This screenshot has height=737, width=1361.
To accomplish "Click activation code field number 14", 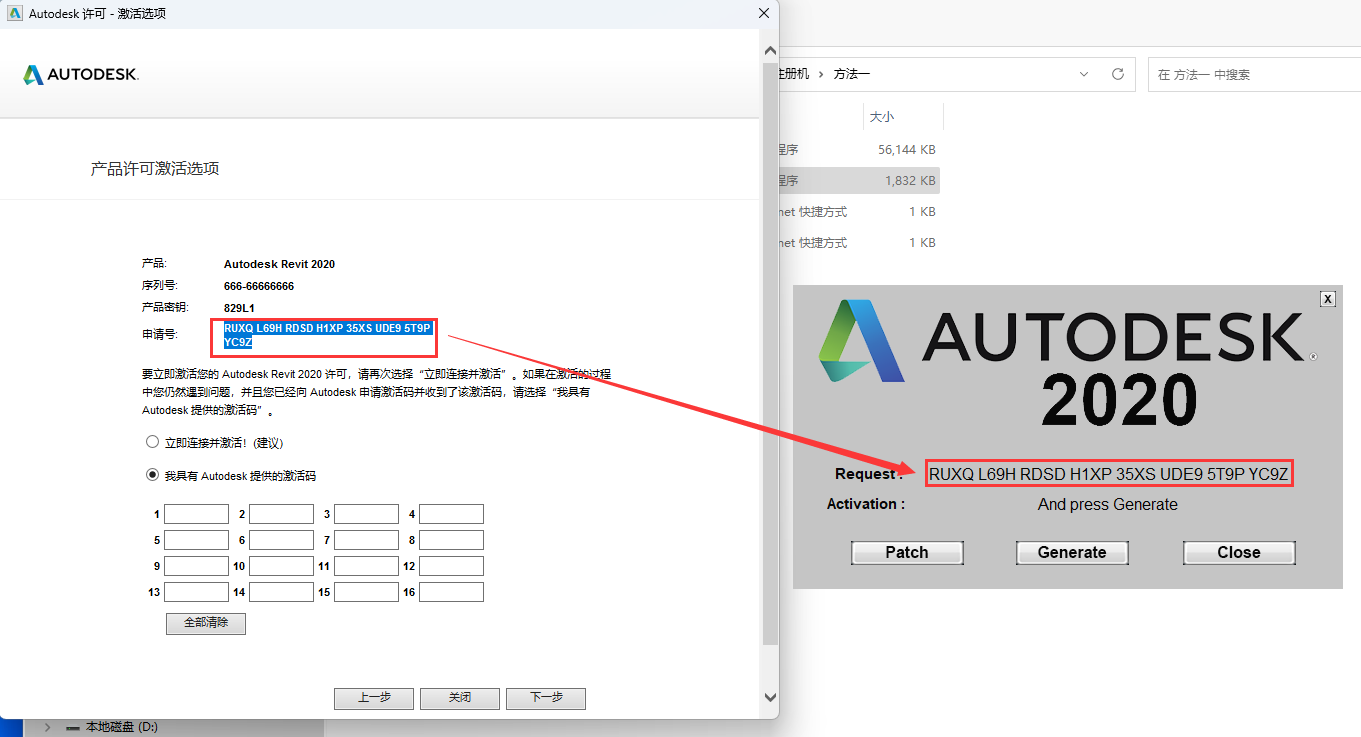I will coord(282,592).
